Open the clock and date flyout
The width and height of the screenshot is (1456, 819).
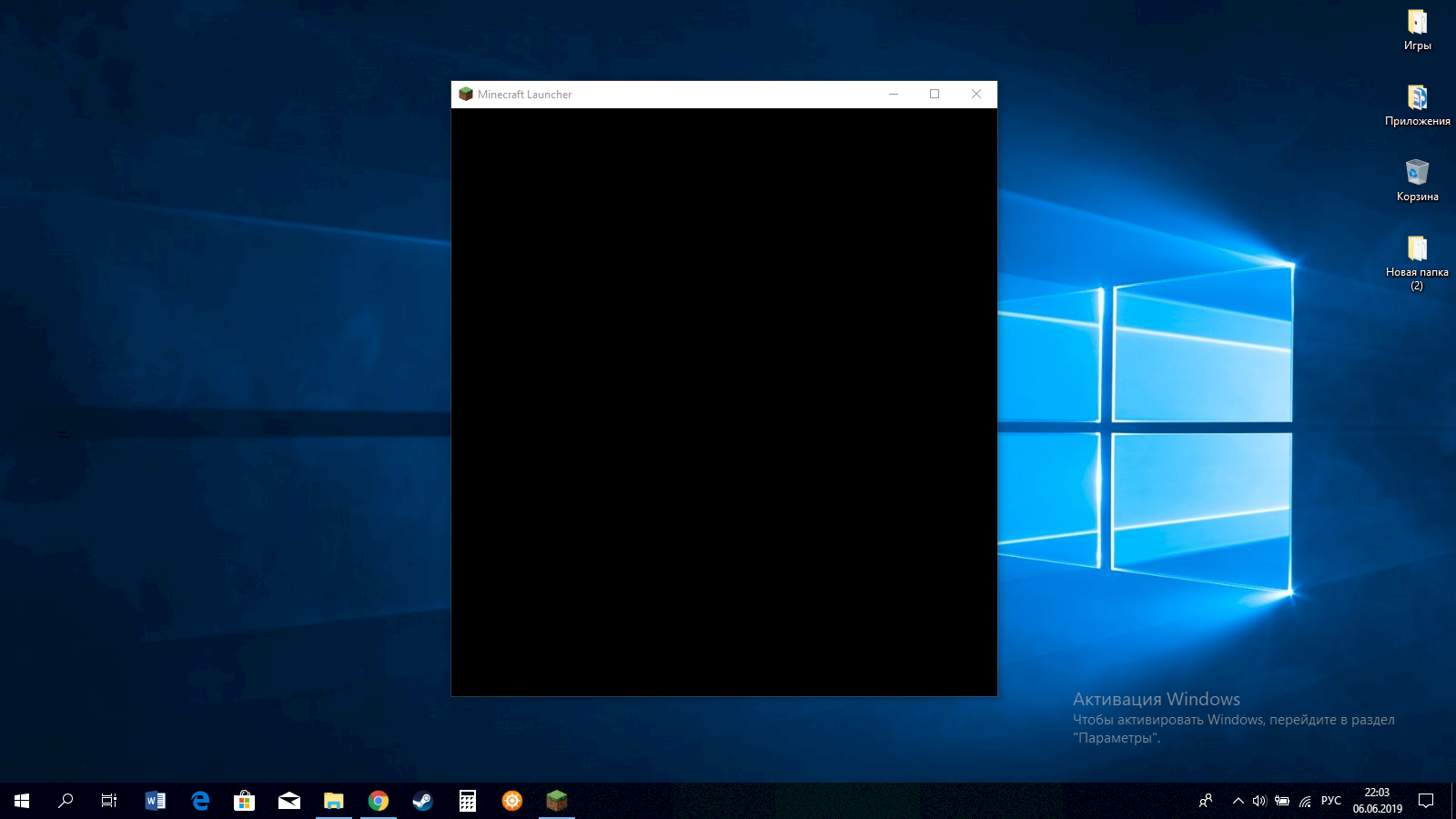[x=1377, y=801]
